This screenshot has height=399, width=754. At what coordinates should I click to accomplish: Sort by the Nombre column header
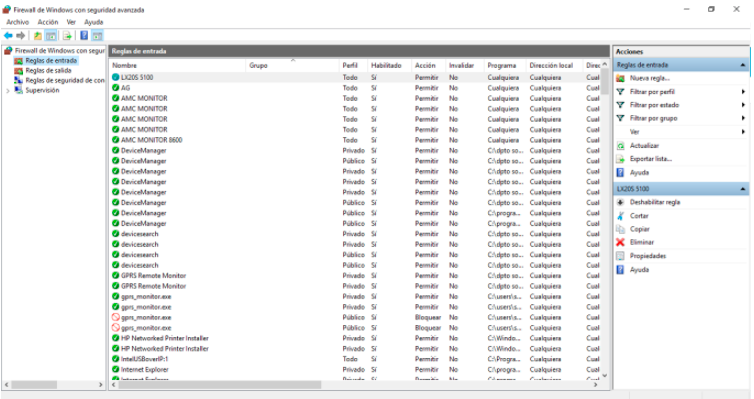[x=177, y=65]
